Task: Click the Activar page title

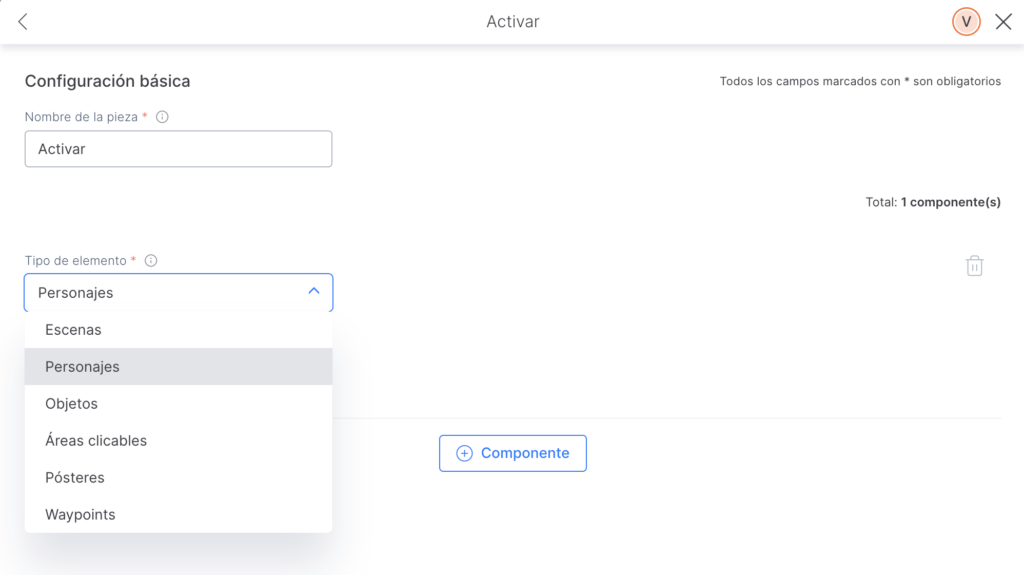Action: [513, 22]
